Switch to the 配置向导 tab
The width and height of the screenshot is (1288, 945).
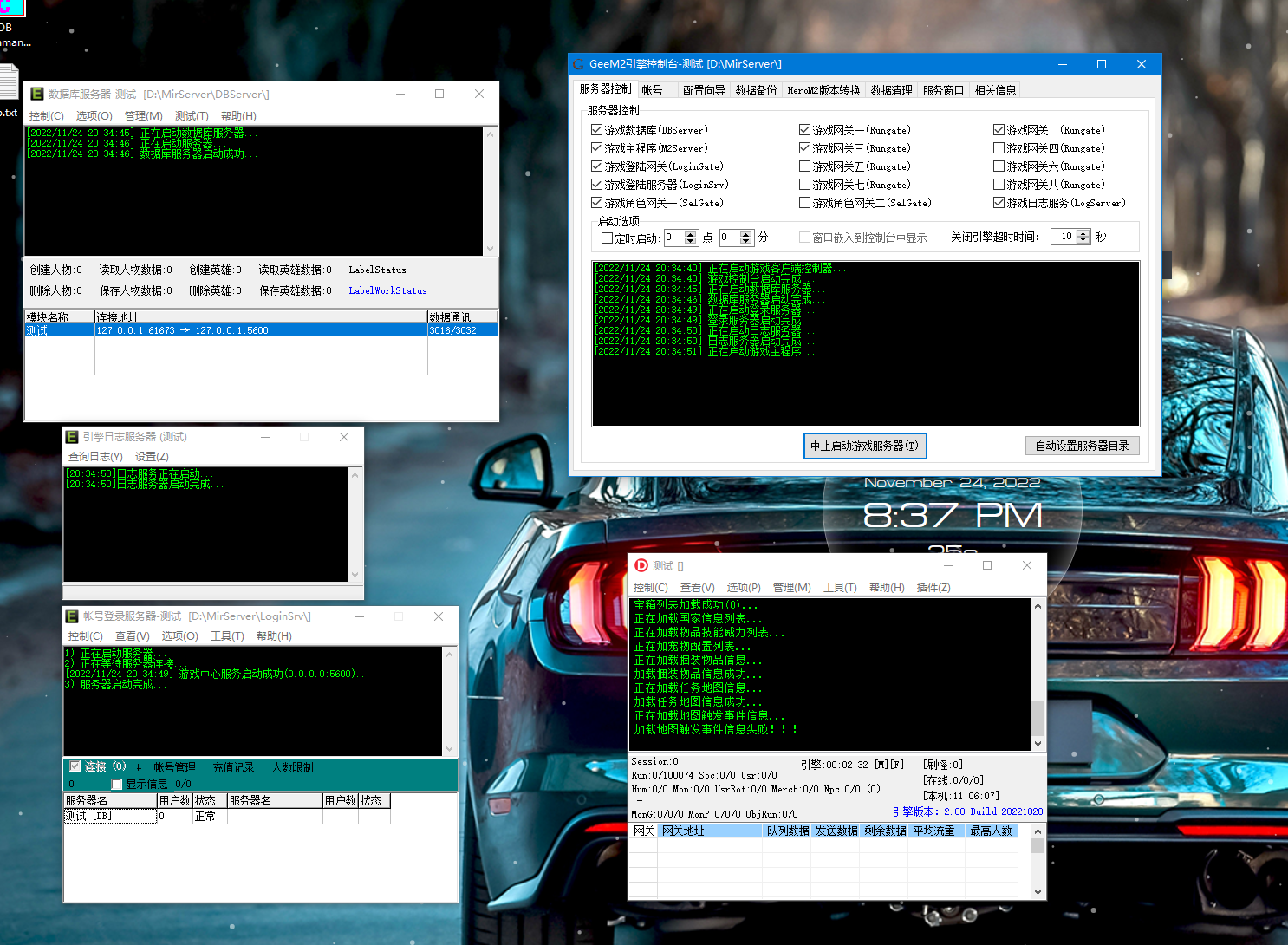[703, 90]
